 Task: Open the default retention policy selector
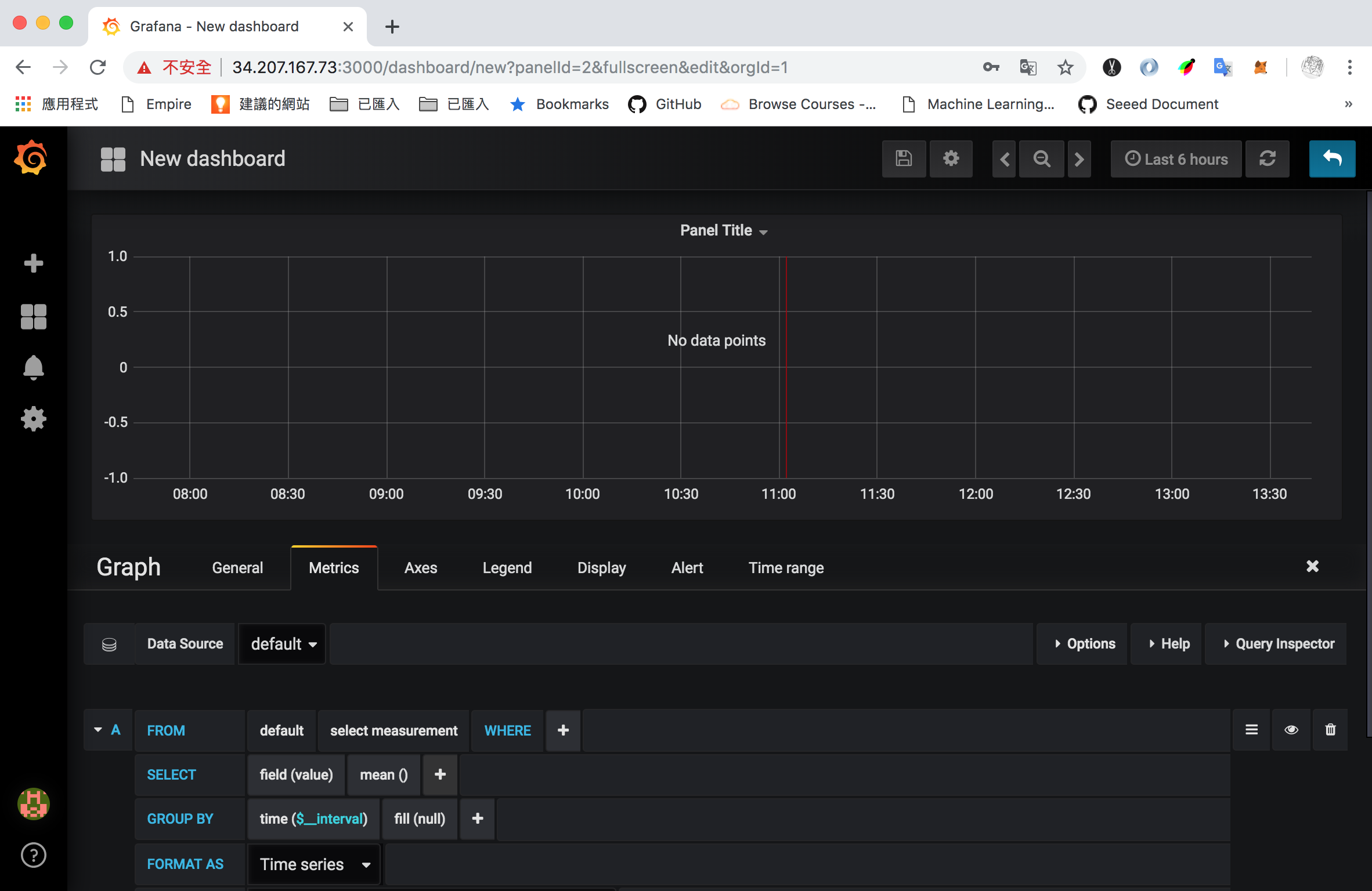click(x=281, y=730)
